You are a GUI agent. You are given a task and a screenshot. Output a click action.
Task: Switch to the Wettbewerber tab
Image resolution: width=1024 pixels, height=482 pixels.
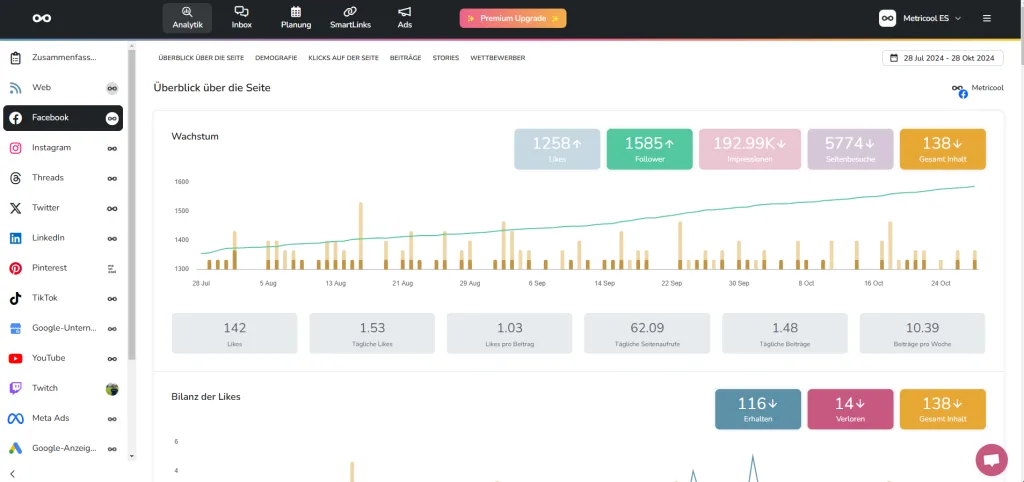coord(497,58)
